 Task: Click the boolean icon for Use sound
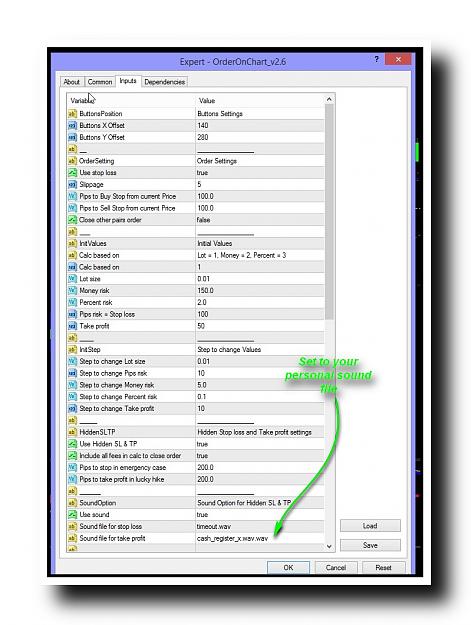(72, 515)
